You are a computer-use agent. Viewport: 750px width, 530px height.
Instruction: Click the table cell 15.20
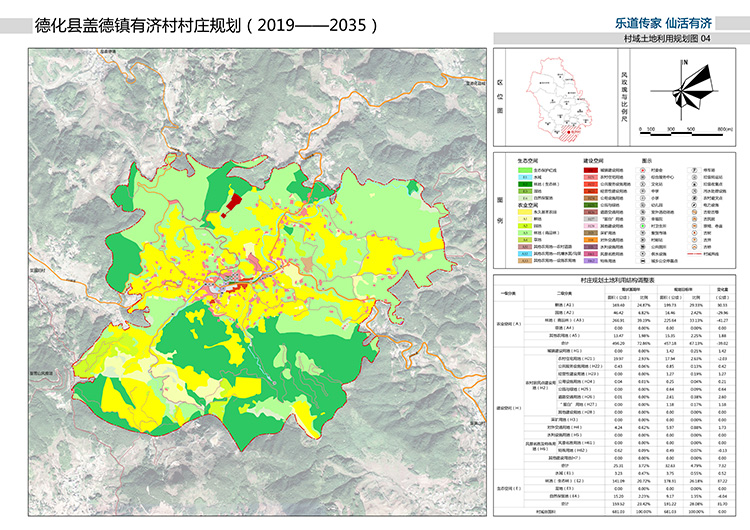pos(618,496)
